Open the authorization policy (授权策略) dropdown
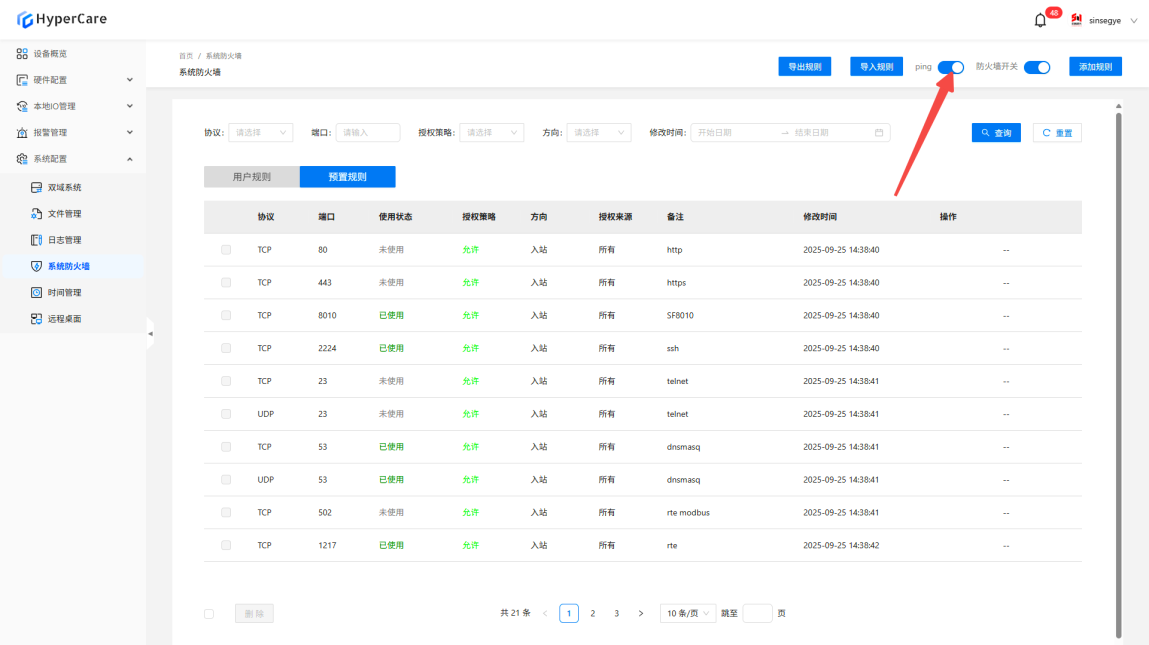This screenshot has height=645, width=1149. coord(491,133)
